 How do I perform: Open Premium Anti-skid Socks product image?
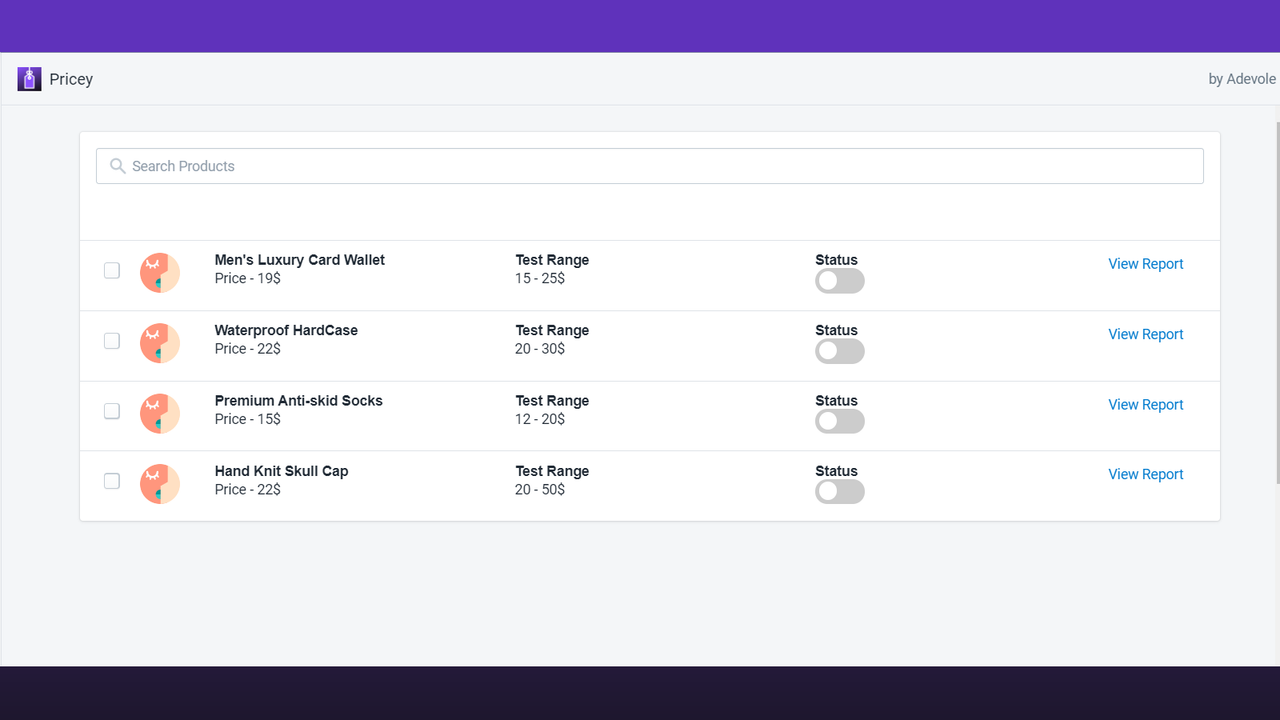(x=160, y=413)
